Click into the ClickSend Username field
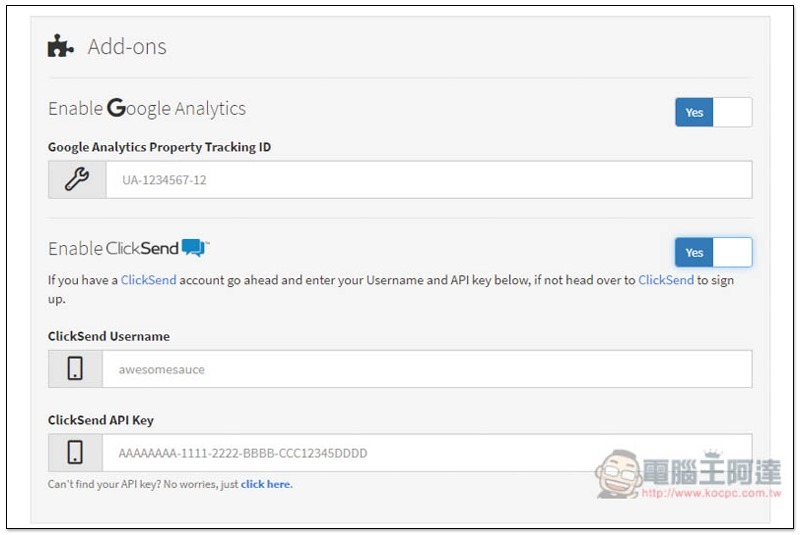This screenshot has width=800, height=535. [x=426, y=369]
